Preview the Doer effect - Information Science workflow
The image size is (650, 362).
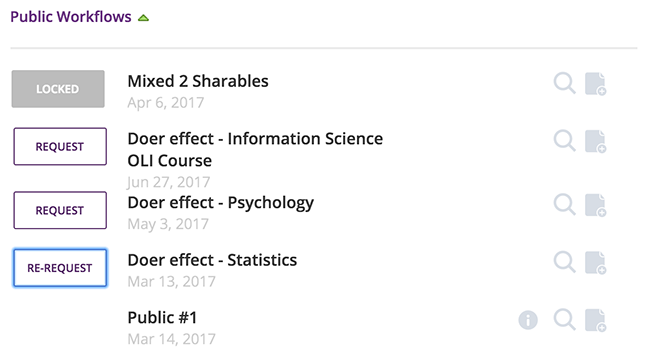coord(565,141)
